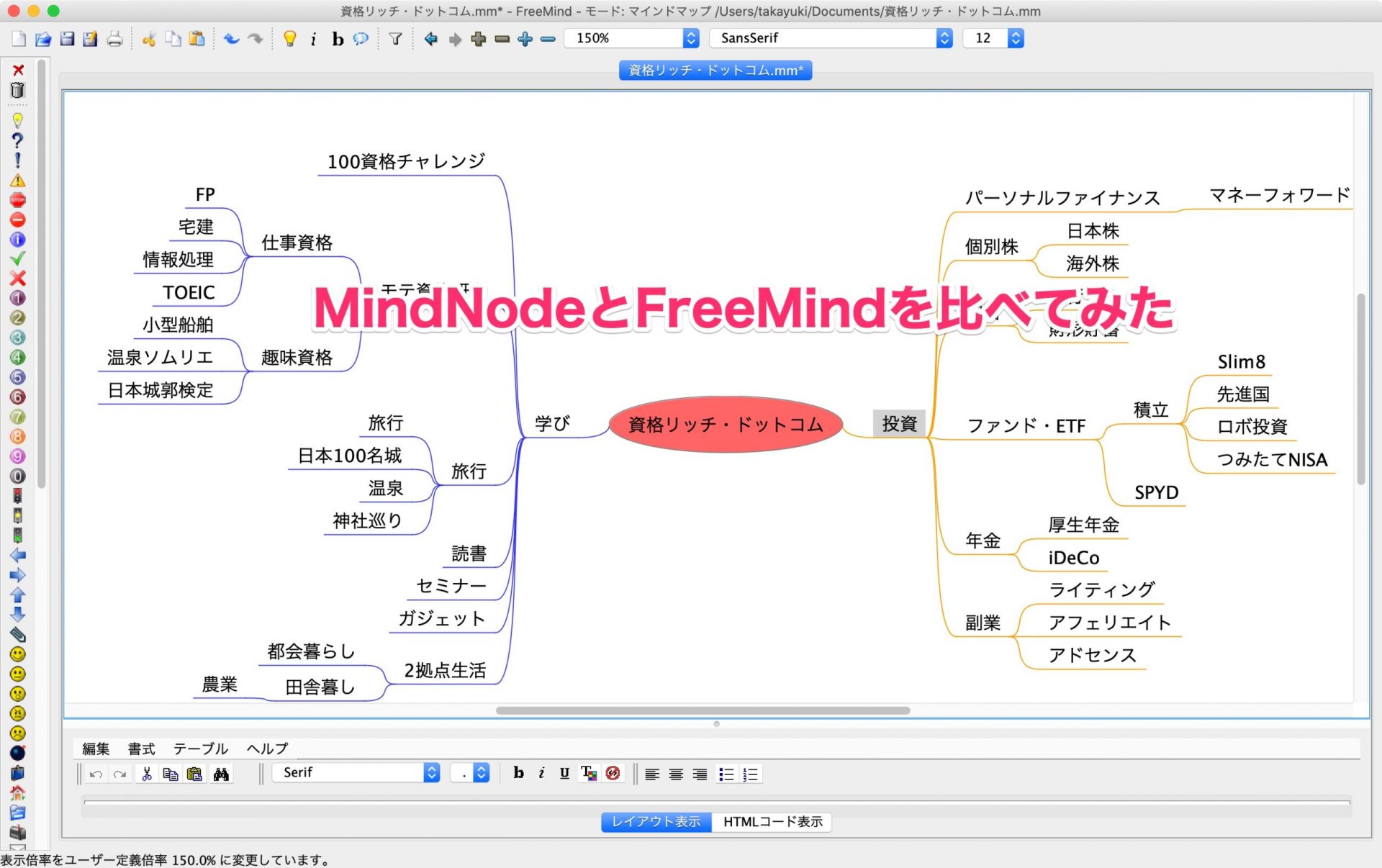This screenshot has height=868, width=1382.
Task: Navigate back with the blue left arrow
Action: pos(430,39)
